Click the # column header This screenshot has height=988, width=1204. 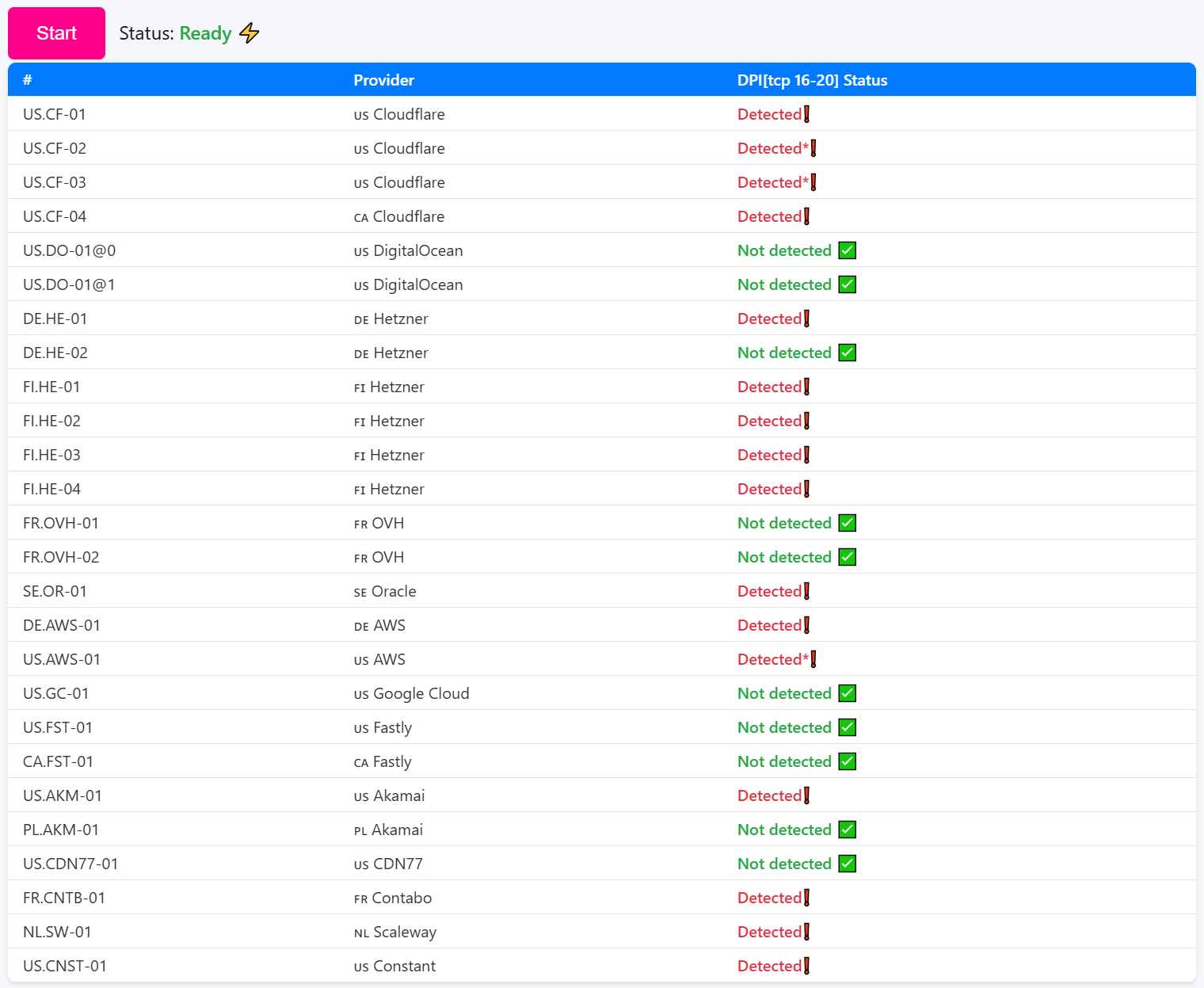28,80
